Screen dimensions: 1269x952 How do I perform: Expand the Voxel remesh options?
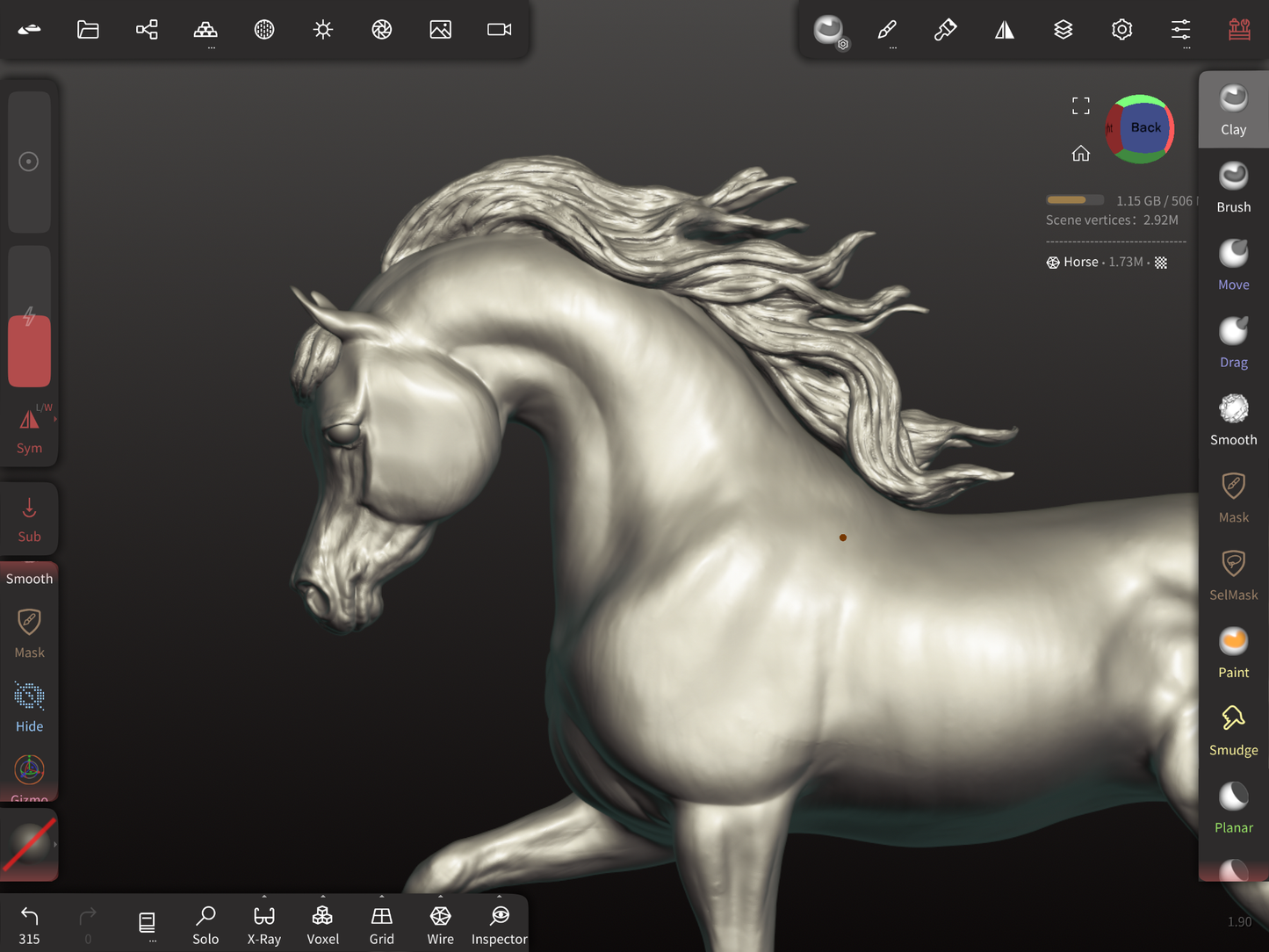point(322,898)
